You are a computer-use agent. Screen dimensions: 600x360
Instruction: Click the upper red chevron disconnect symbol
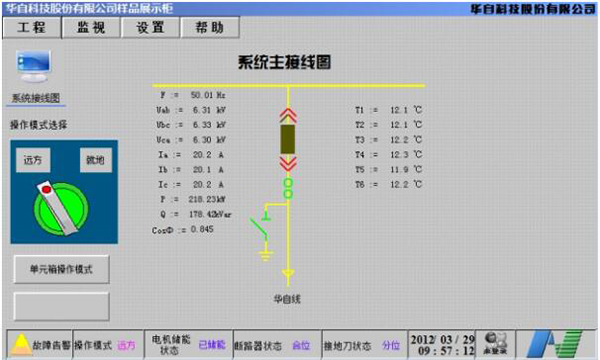(288, 115)
